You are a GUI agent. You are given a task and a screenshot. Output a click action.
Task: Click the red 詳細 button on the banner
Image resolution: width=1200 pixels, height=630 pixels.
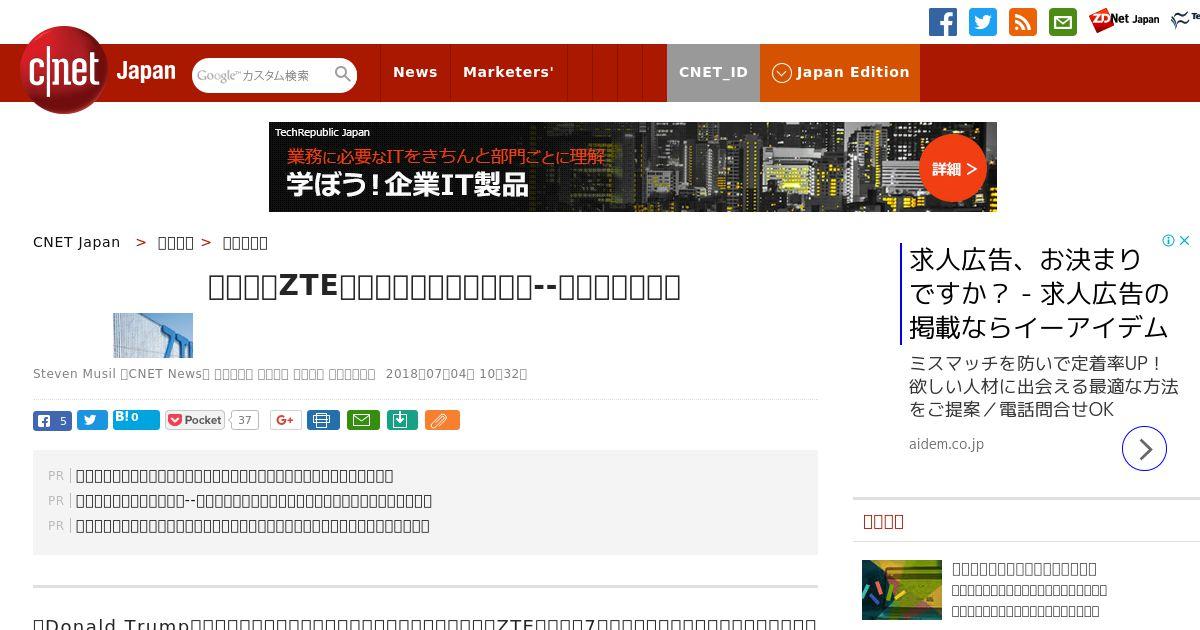pos(953,169)
